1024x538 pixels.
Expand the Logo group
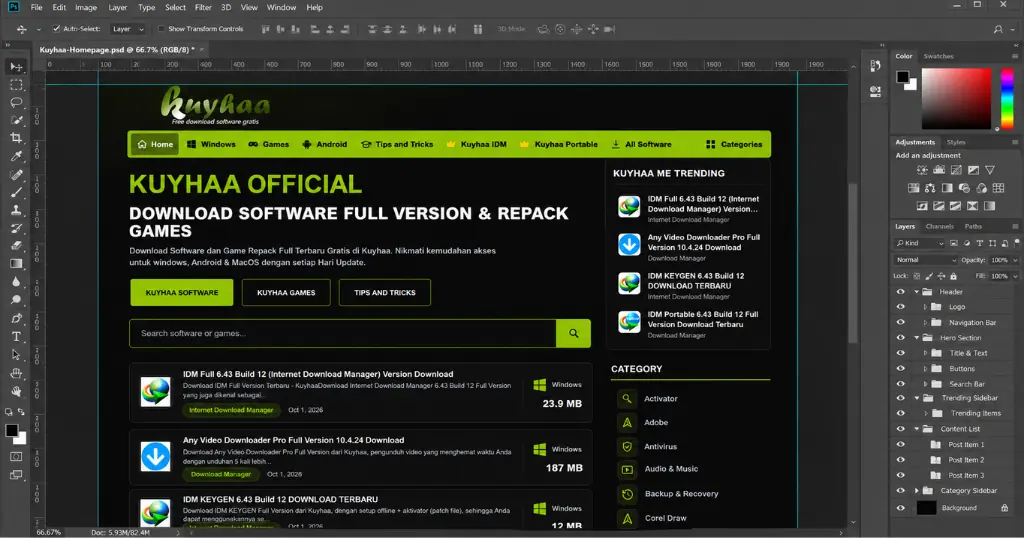pyautogui.click(x=925, y=306)
